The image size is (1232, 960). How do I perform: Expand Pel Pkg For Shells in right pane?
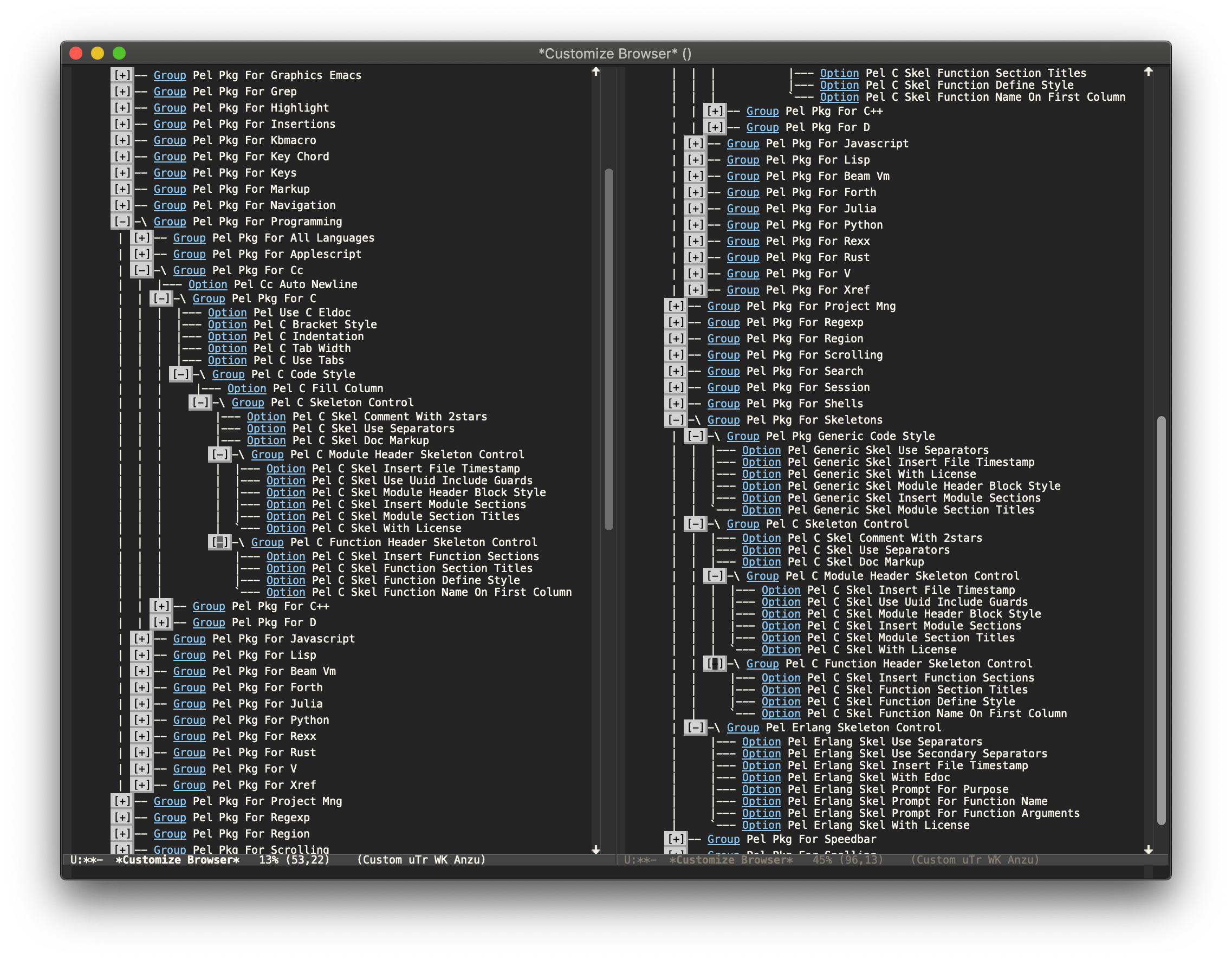coord(676,403)
